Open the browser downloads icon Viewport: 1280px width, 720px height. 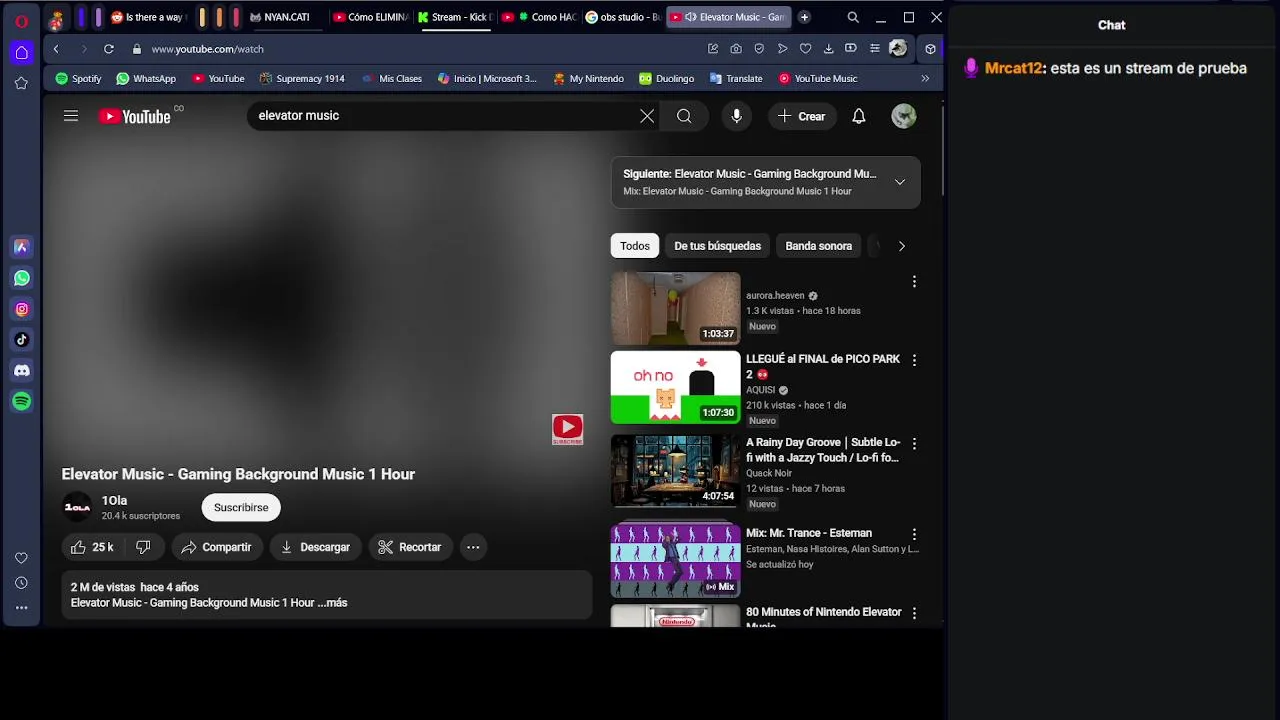tap(828, 48)
